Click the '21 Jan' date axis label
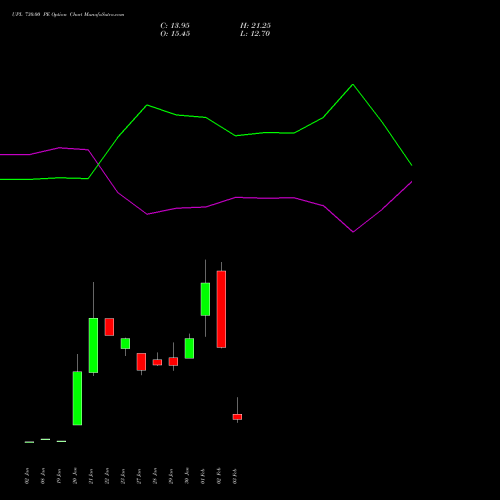500x500 pixels. 91,476
